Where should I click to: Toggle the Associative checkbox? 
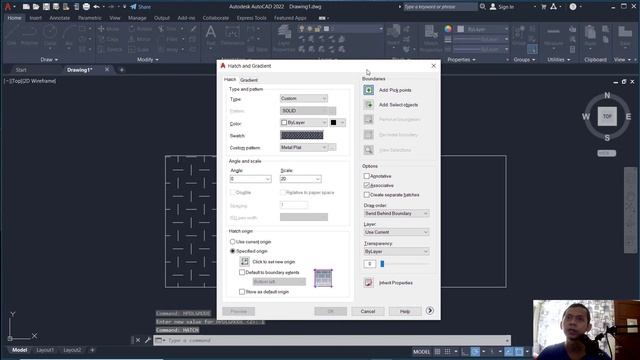[x=366, y=185]
